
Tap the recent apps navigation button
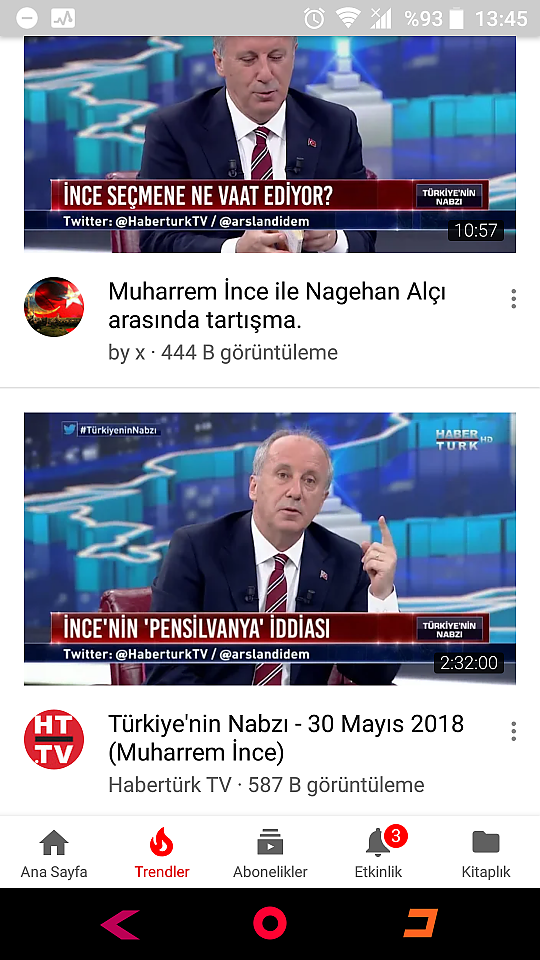click(421, 923)
